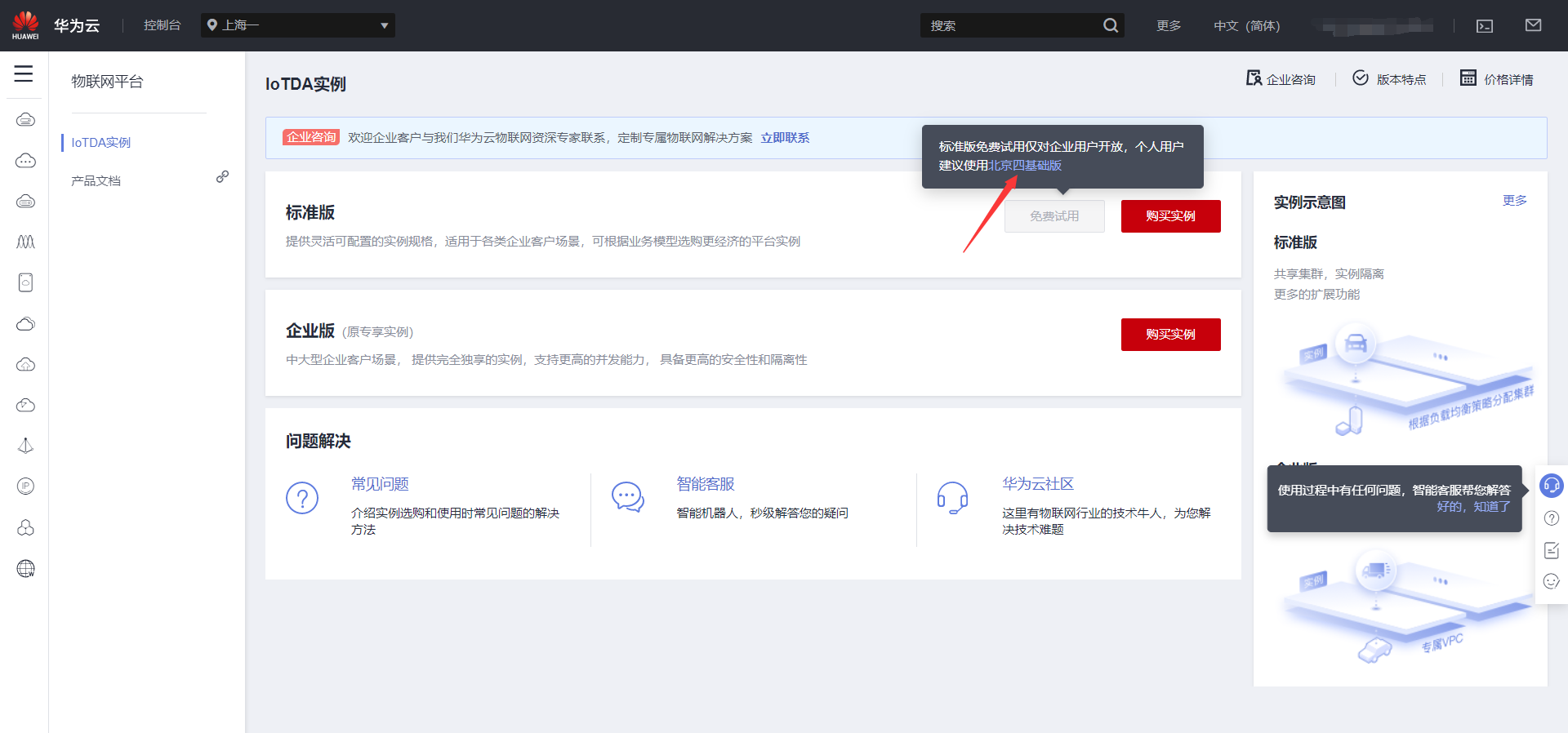Open the 华为云社区 link
The image size is (1568, 733).
1038,484
